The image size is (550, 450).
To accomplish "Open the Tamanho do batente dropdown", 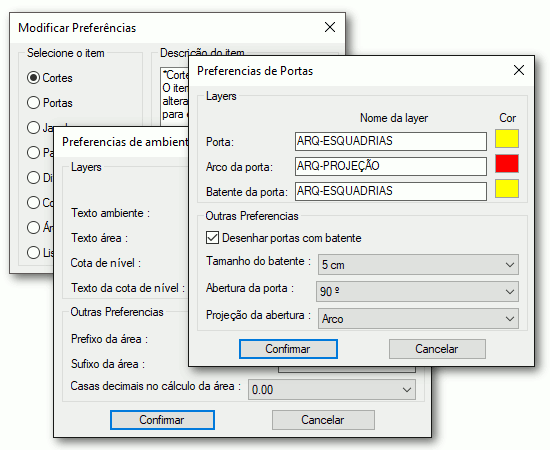I will (x=418, y=264).
